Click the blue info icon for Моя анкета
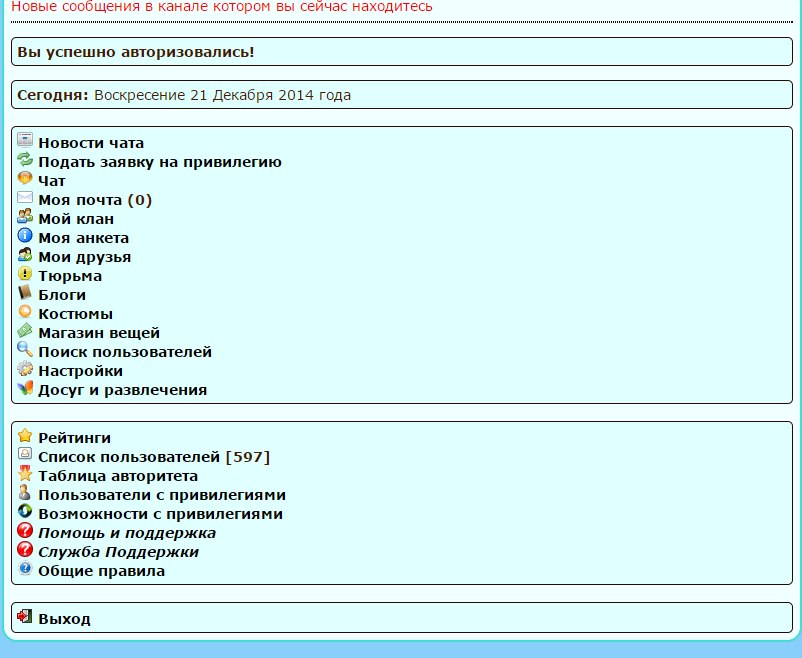Viewport: 802px width, 658px height. coord(25,237)
